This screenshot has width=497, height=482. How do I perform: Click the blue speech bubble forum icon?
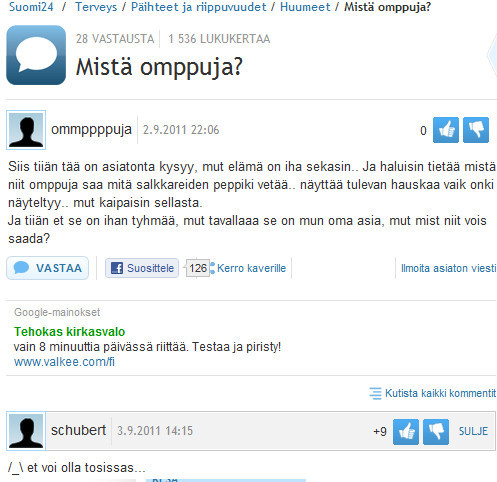tap(36, 55)
